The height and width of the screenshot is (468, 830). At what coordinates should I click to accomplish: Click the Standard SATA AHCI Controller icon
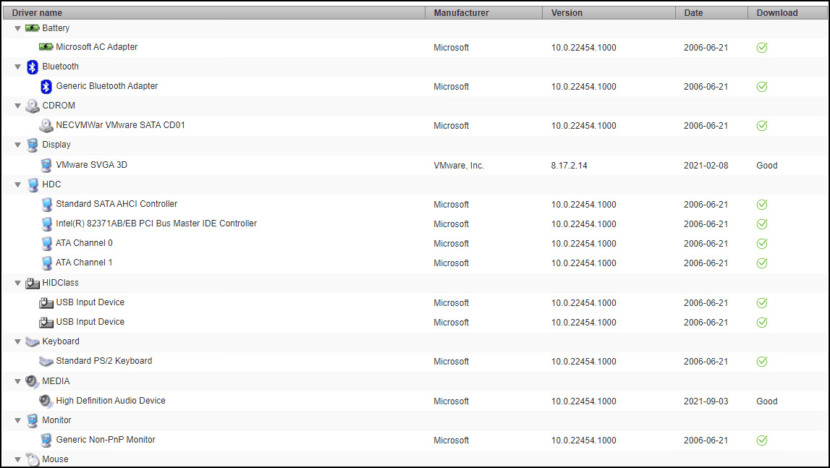coord(46,204)
